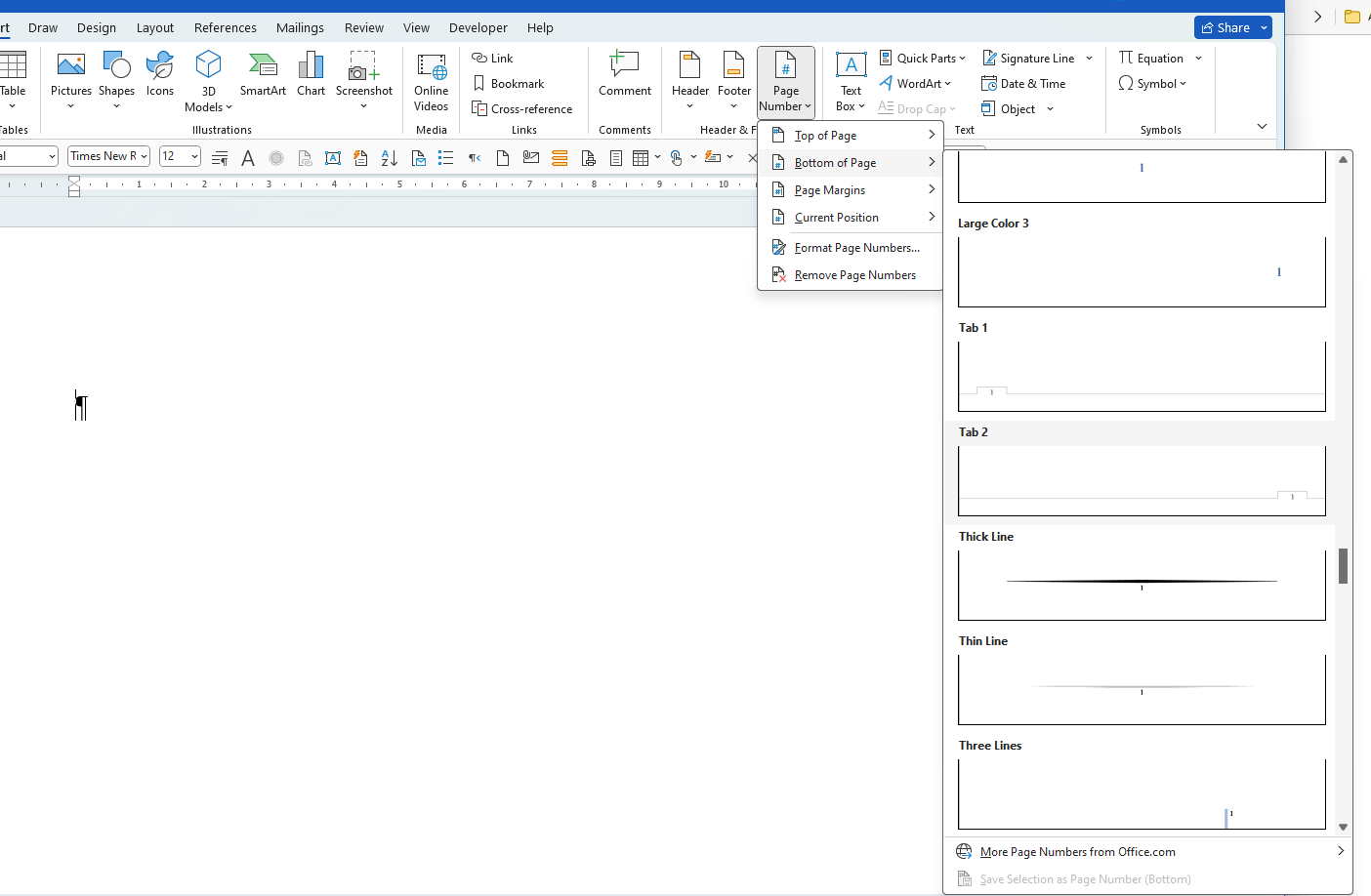Click the gallery scroll up arrow
1371x896 pixels.
(1344, 159)
